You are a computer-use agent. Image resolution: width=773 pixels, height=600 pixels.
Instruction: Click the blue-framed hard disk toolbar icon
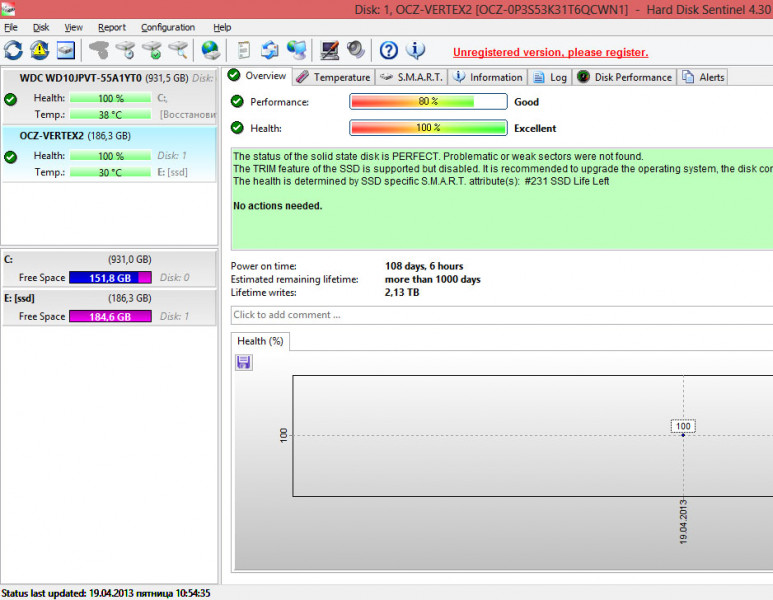tap(66, 50)
